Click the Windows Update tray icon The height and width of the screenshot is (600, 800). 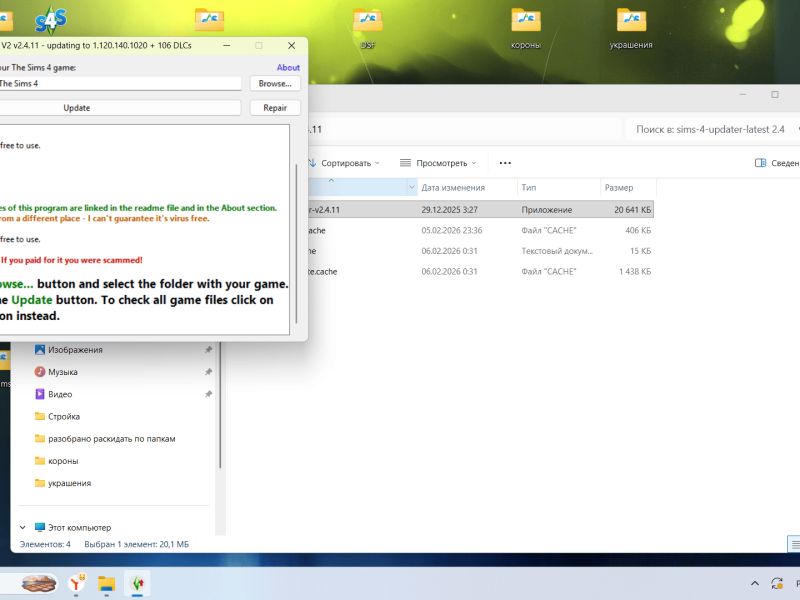pos(776,583)
